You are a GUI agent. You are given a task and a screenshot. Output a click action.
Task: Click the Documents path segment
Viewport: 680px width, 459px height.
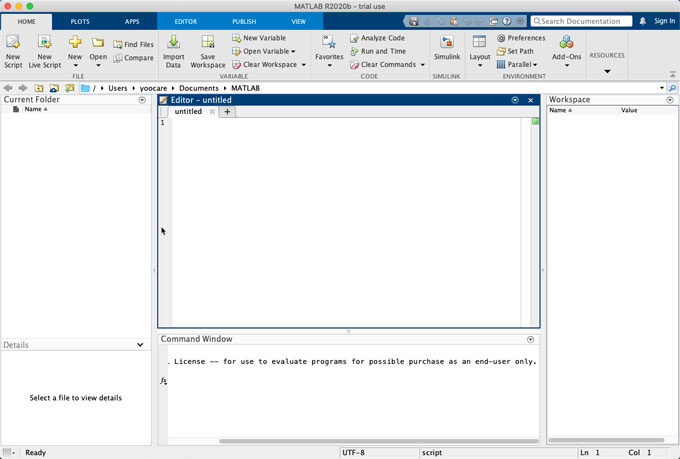point(199,88)
